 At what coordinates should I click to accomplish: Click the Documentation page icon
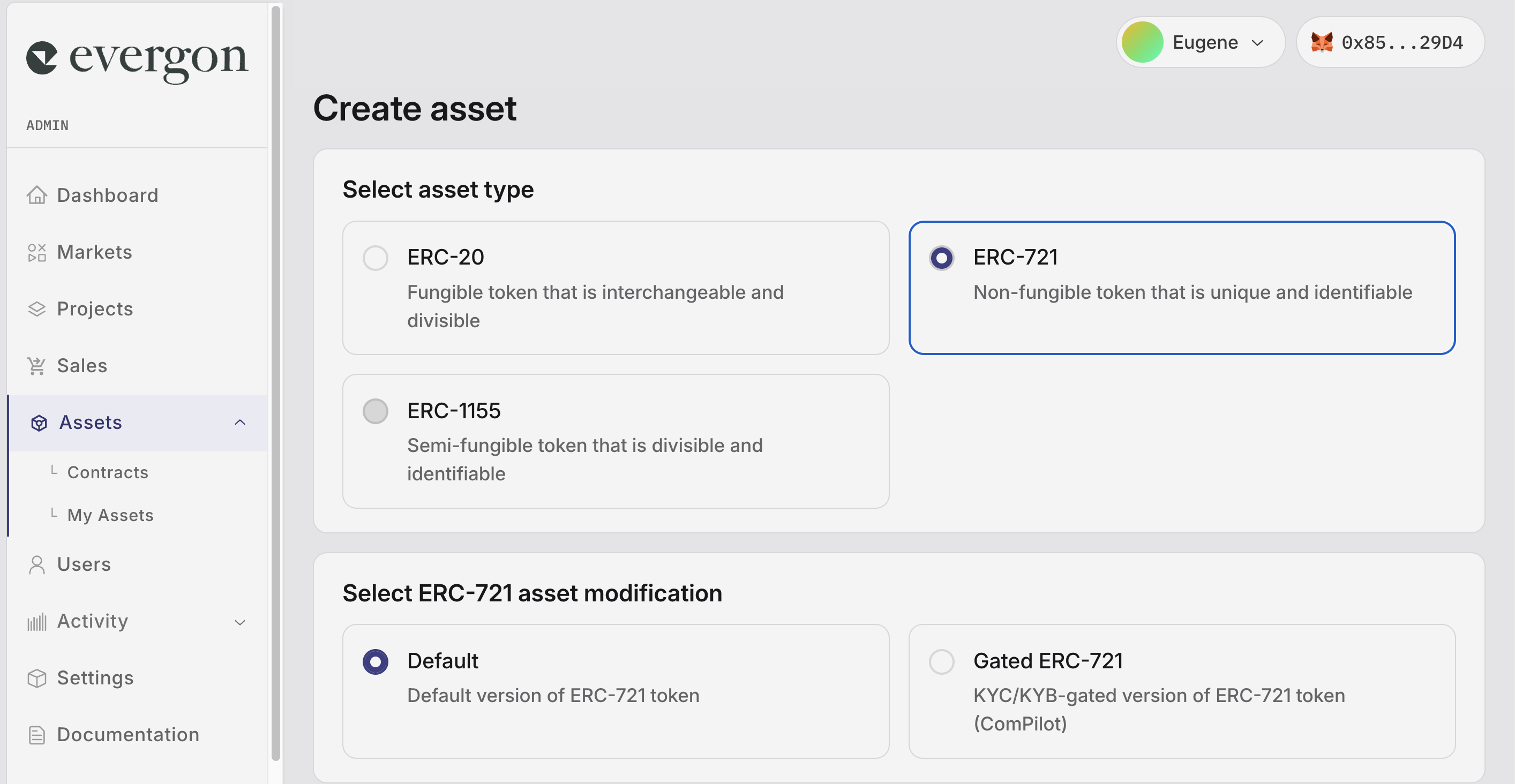click(36, 735)
